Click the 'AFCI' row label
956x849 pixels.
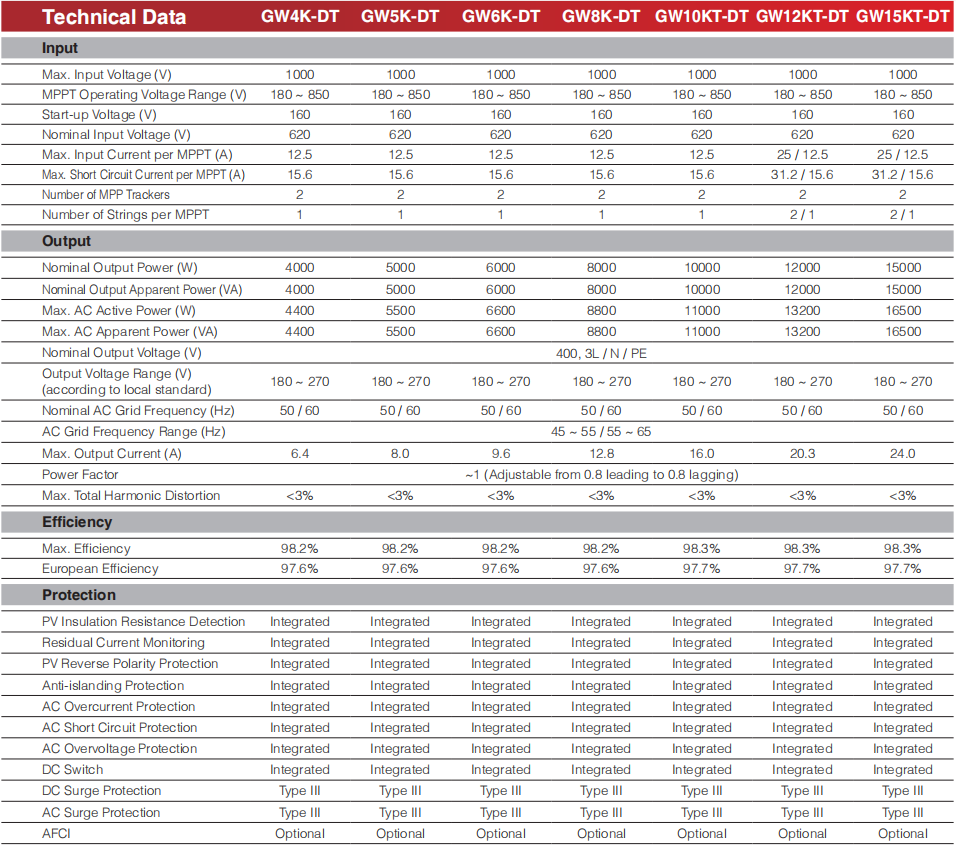[x=56, y=834]
